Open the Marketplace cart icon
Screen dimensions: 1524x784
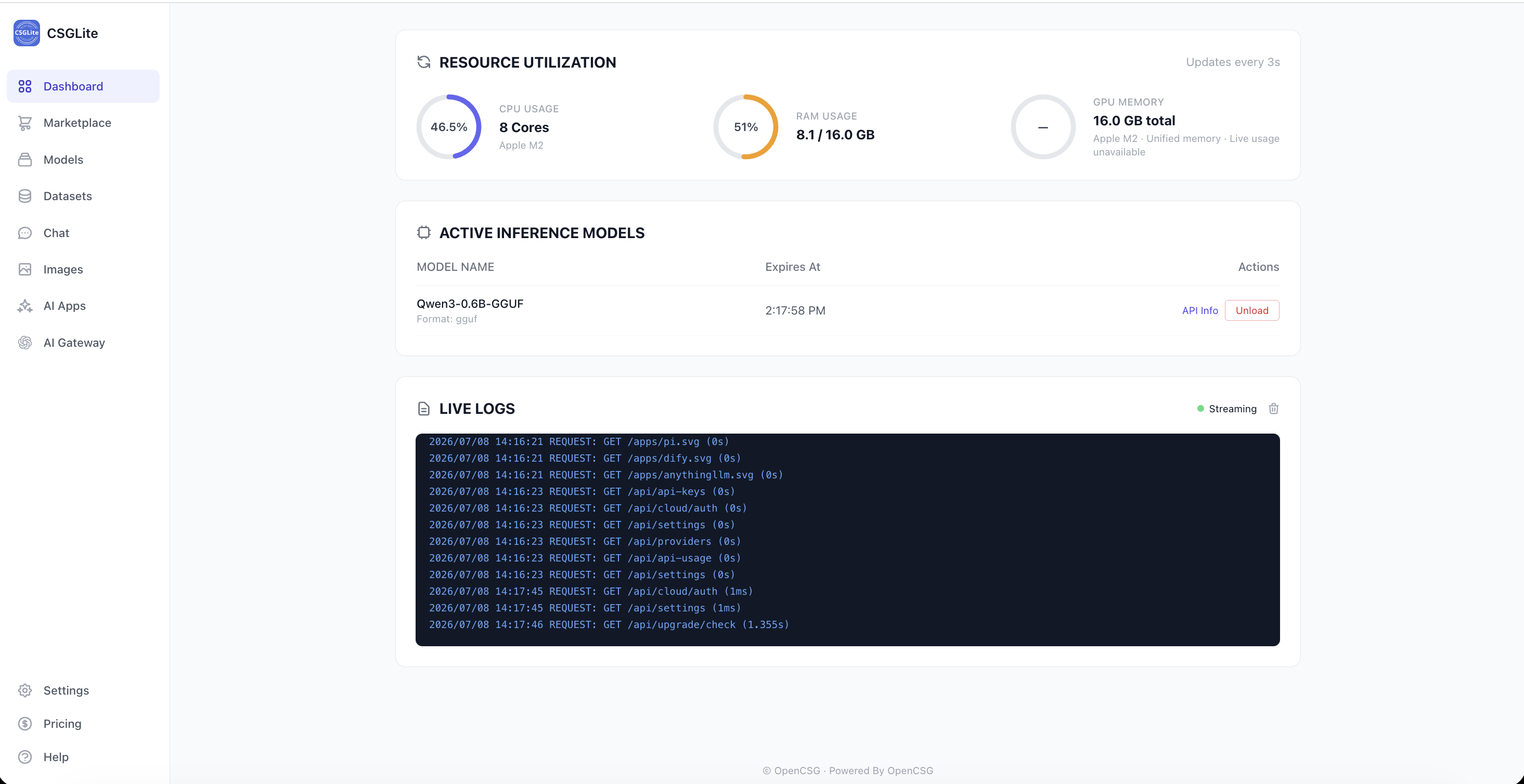[25, 123]
